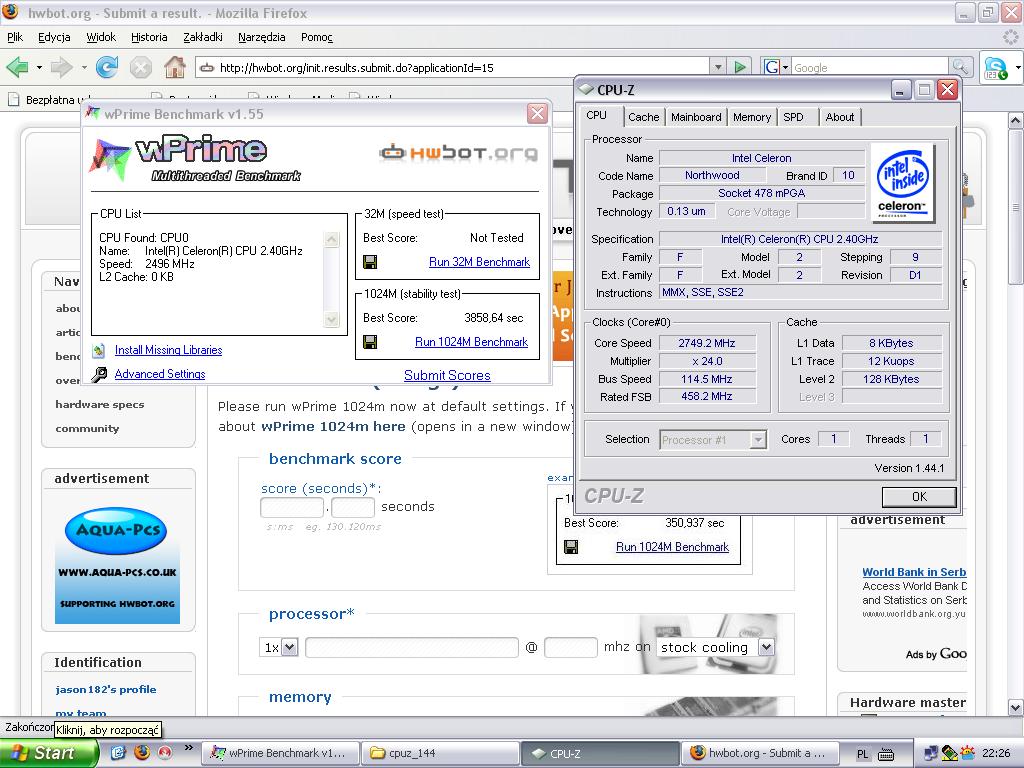Click the hardware specs navigation link
Image resolution: width=1024 pixels, height=768 pixels.
(x=100, y=404)
